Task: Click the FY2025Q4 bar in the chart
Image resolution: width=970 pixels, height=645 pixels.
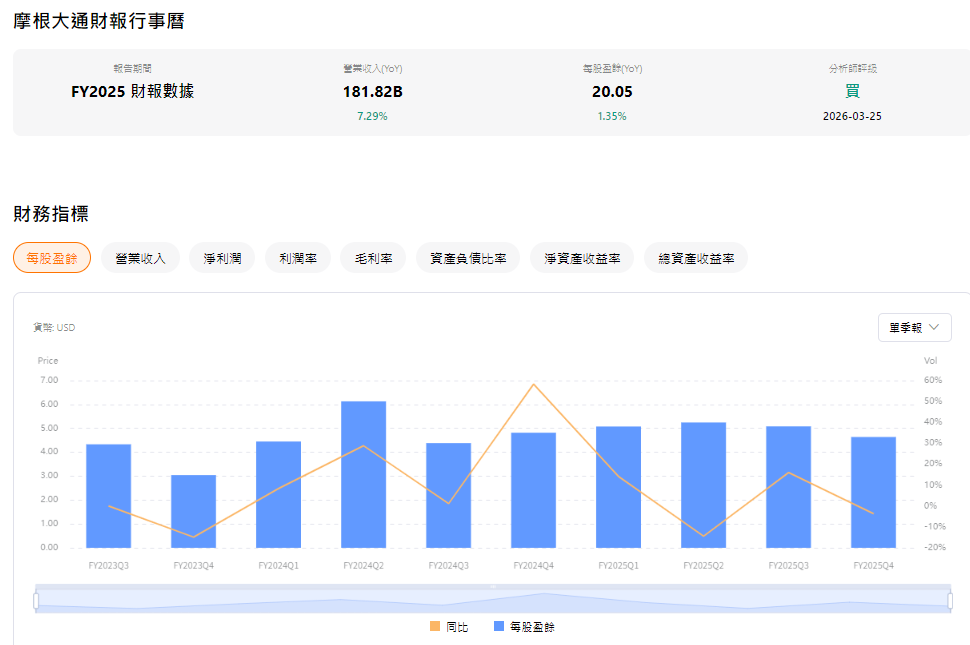Action: click(873, 490)
